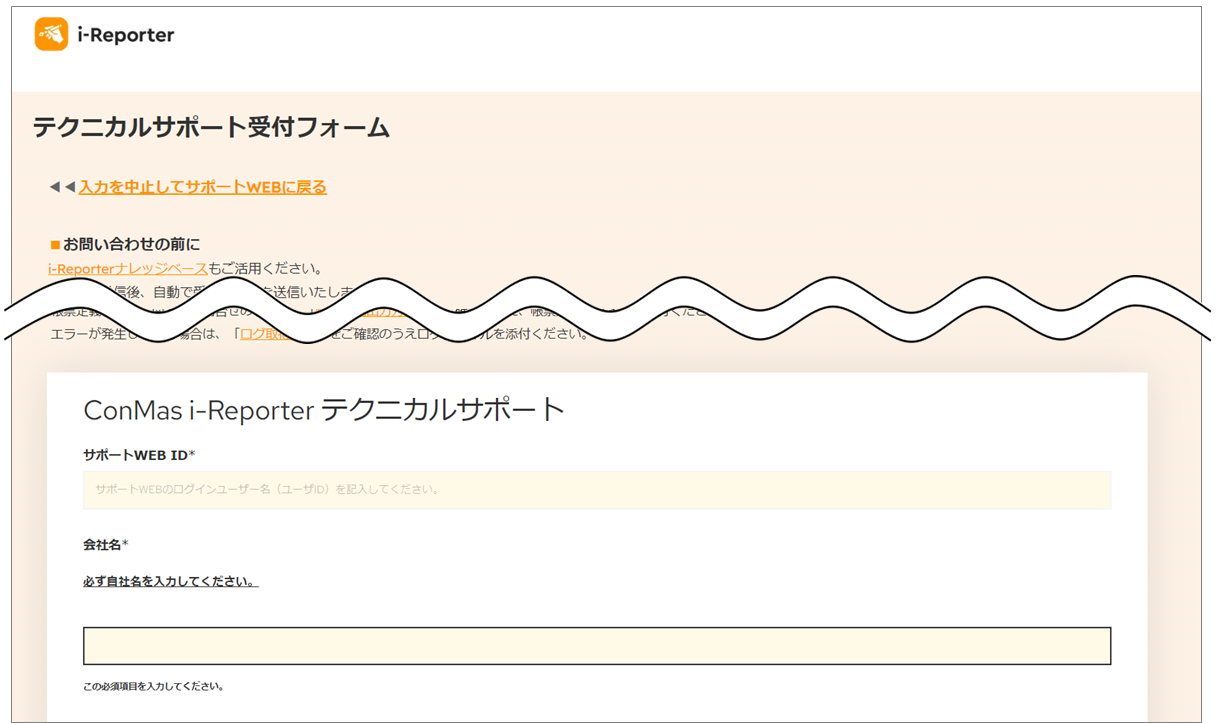Click the double back-arrow icon
This screenshot has height=723, width=1216.
[x=62, y=187]
